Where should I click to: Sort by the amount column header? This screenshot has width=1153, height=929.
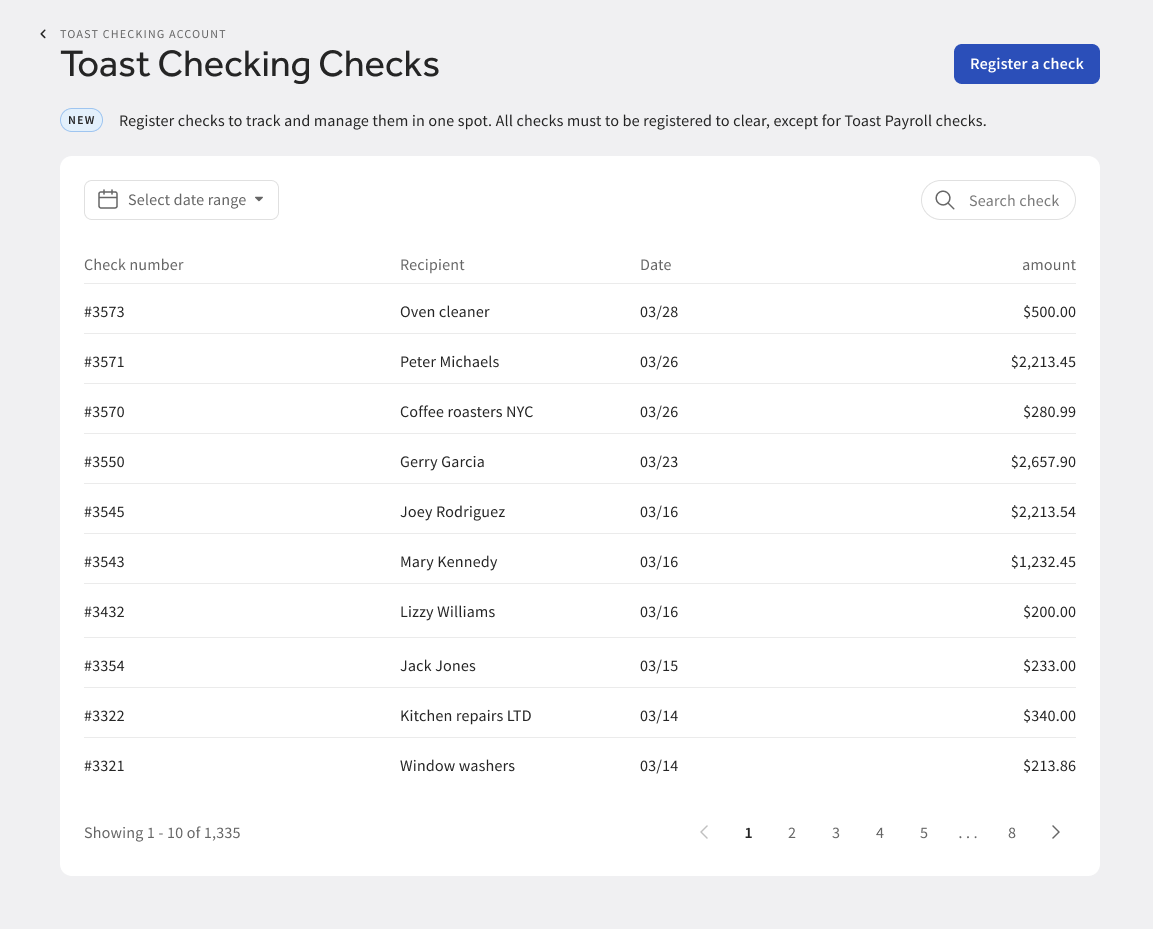[1048, 265]
